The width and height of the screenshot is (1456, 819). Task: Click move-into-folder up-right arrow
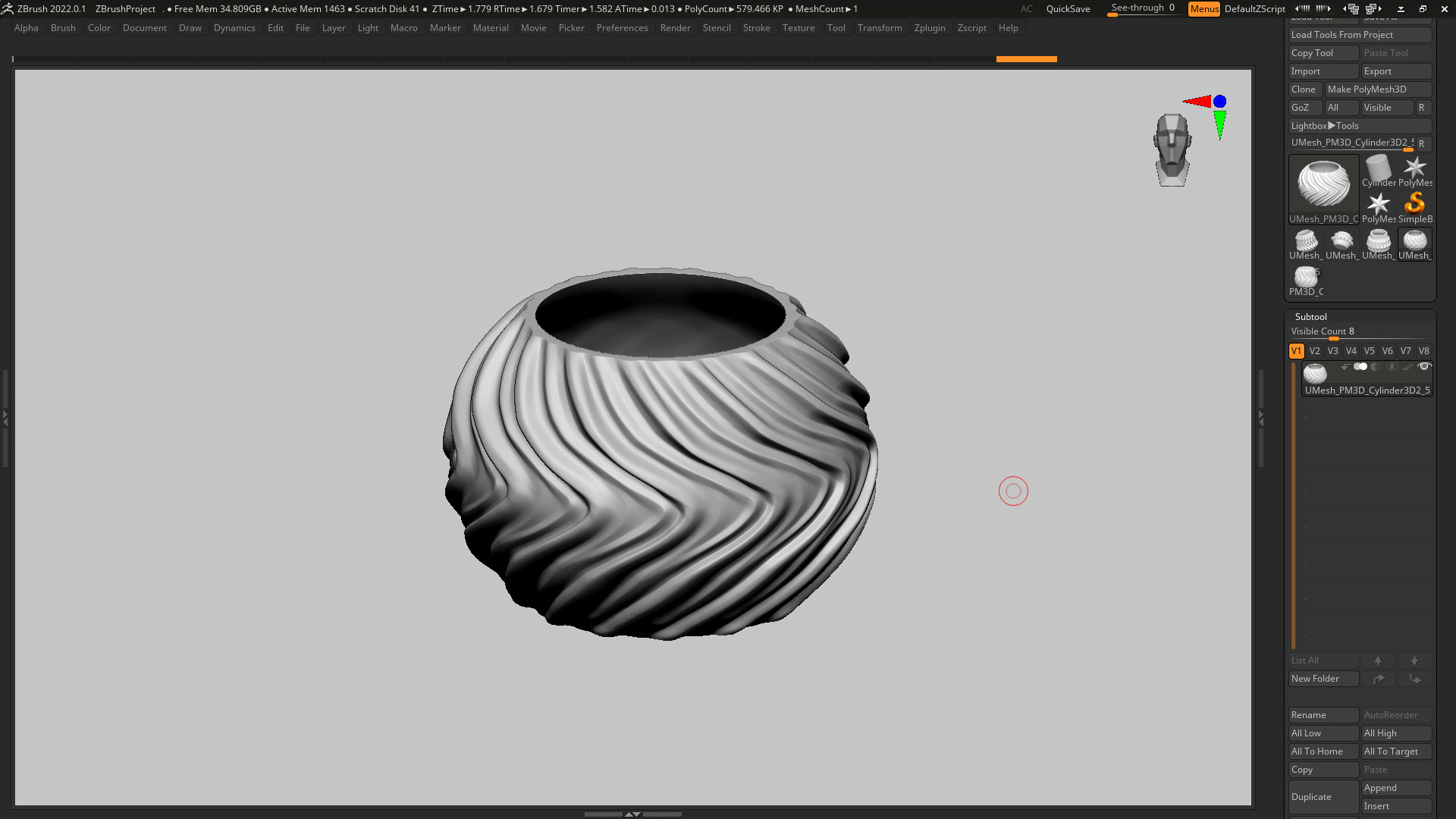[x=1379, y=679]
